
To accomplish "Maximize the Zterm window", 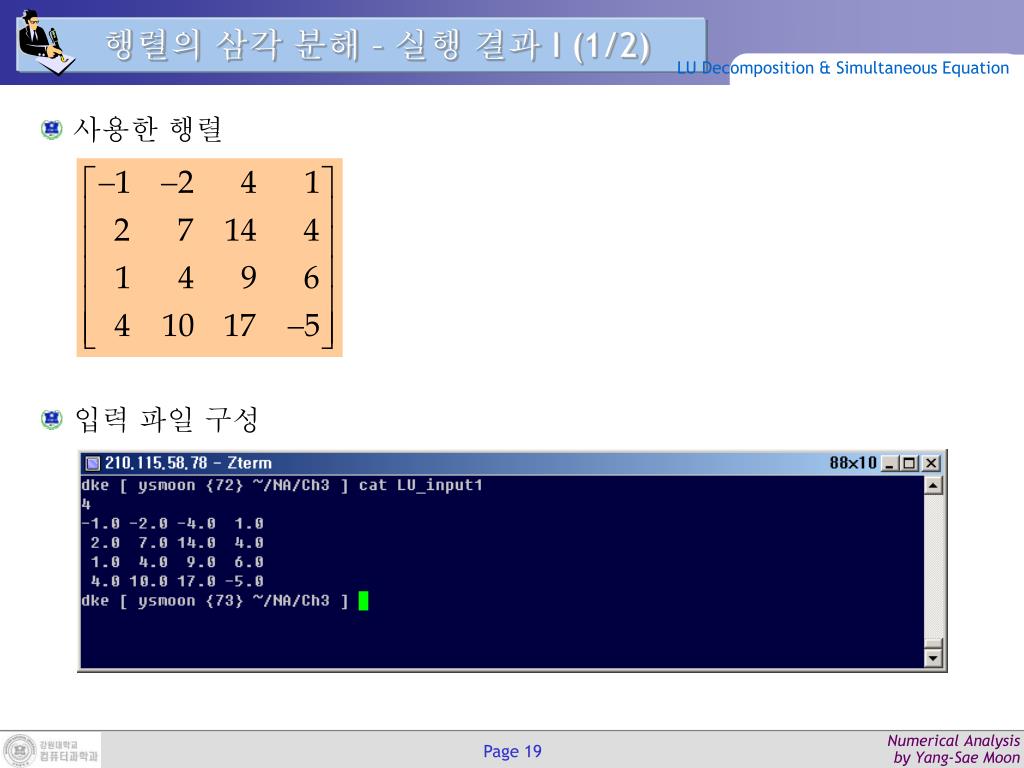I will [908, 464].
